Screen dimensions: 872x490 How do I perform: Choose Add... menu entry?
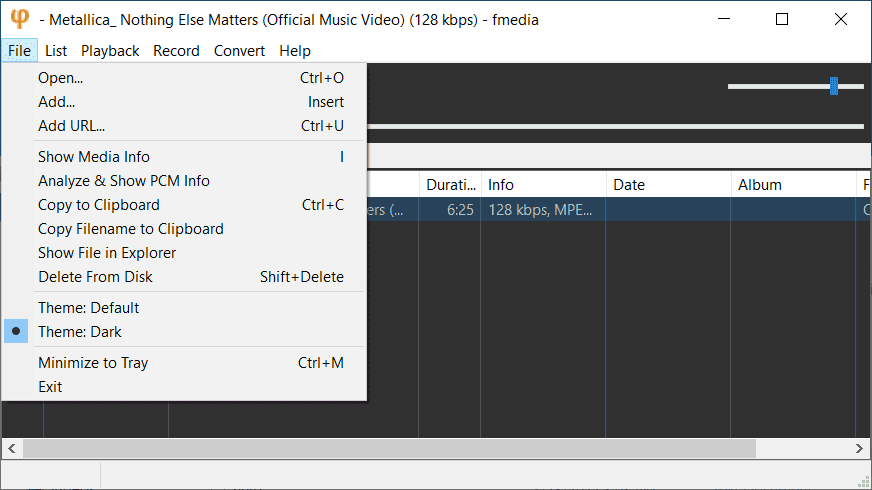point(184,102)
